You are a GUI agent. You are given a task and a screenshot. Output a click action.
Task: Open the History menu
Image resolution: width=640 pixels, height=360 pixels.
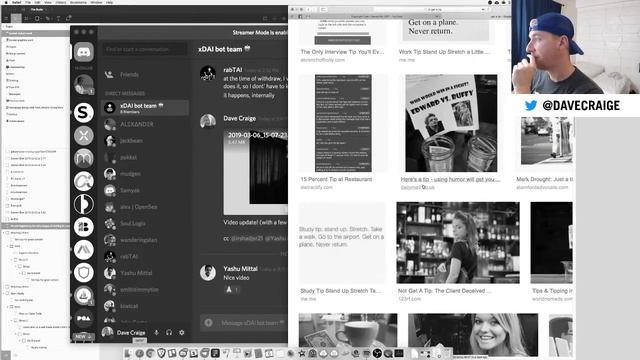click(x=61, y=2)
